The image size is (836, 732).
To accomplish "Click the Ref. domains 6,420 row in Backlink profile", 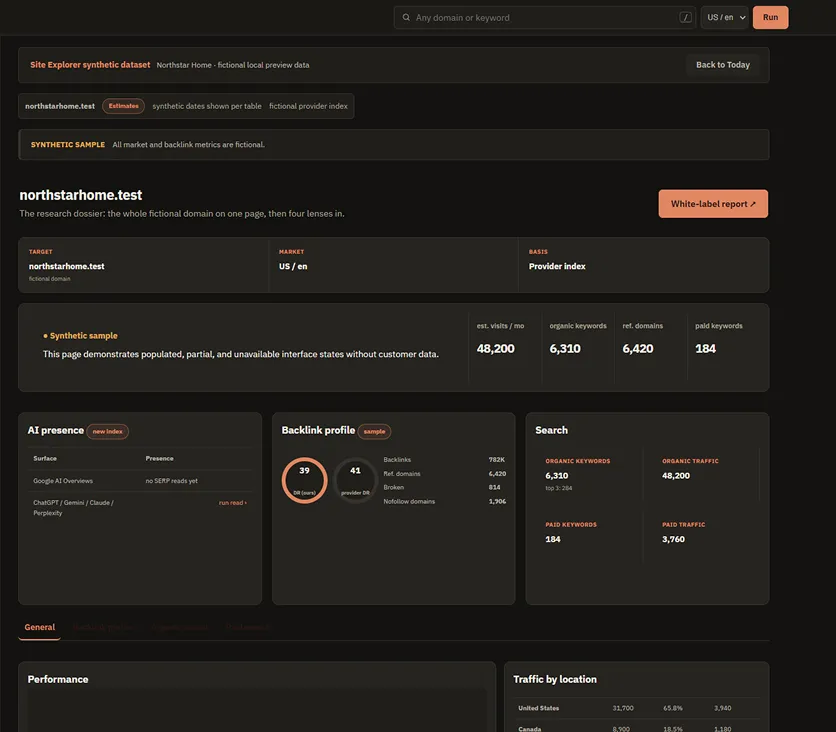I will click(x=444, y=473).
